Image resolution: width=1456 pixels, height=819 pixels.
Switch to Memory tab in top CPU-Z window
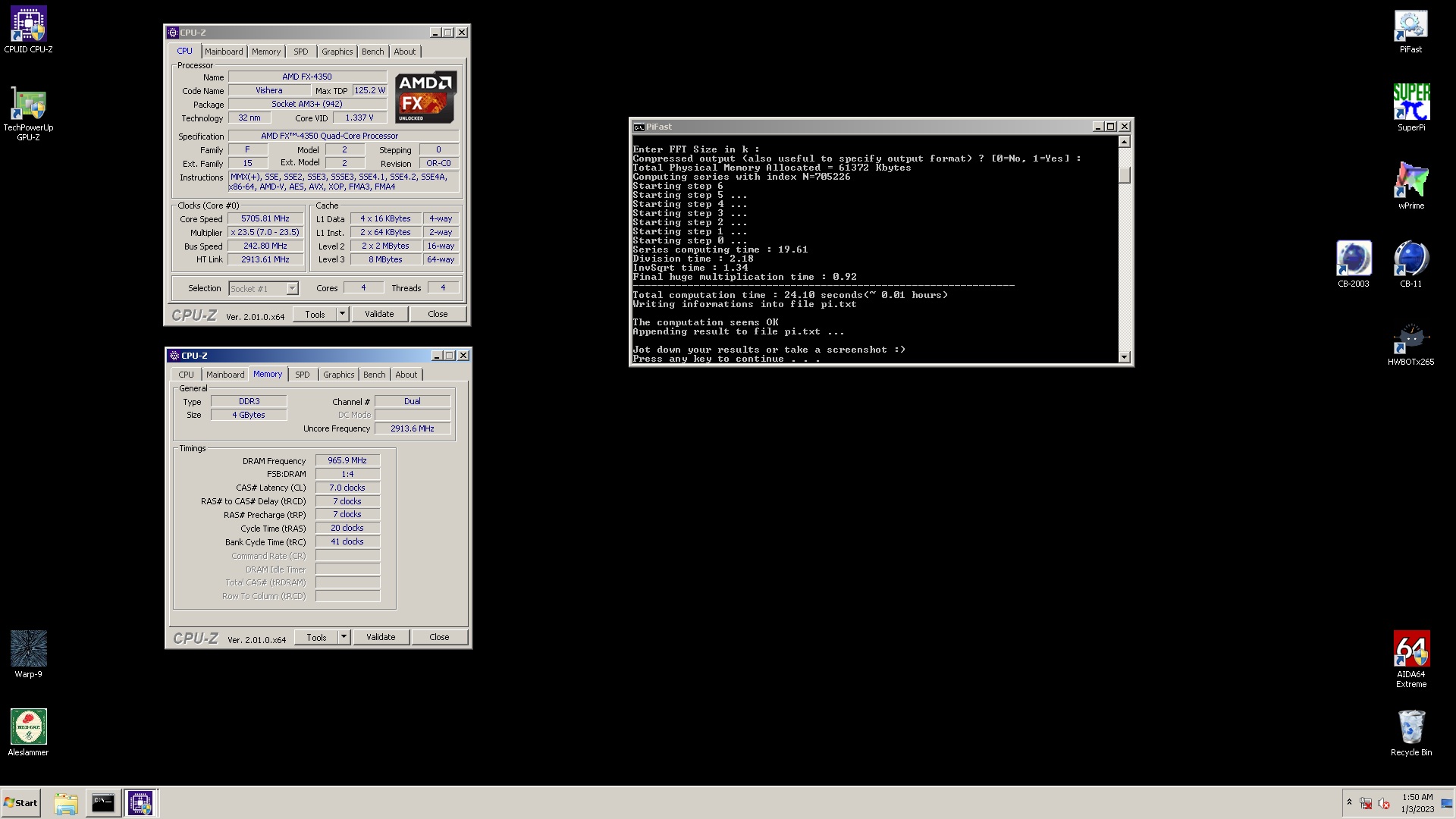[266, 52]
